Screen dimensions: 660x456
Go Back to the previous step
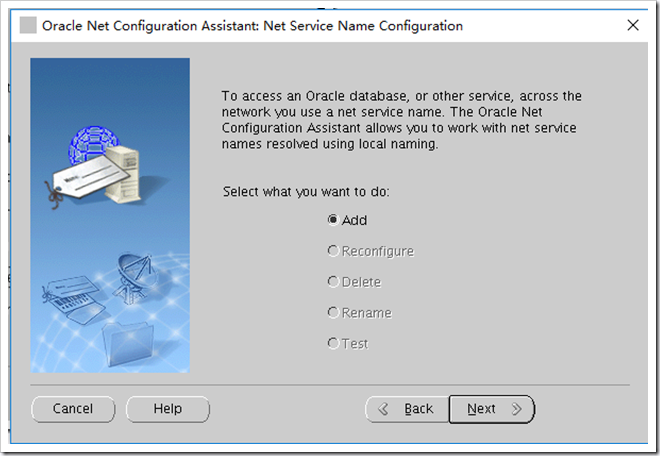click(407, 409)
